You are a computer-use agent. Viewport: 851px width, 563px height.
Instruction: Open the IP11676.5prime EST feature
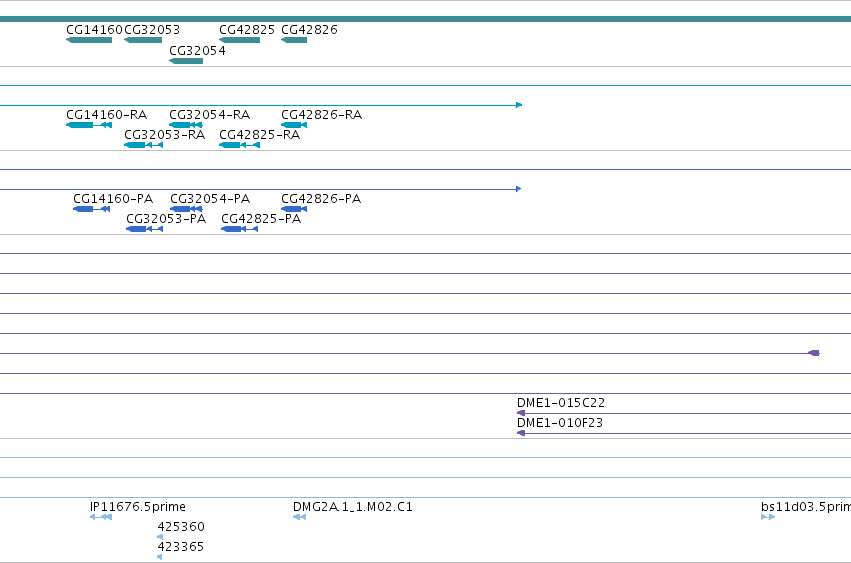pos(101,517)
